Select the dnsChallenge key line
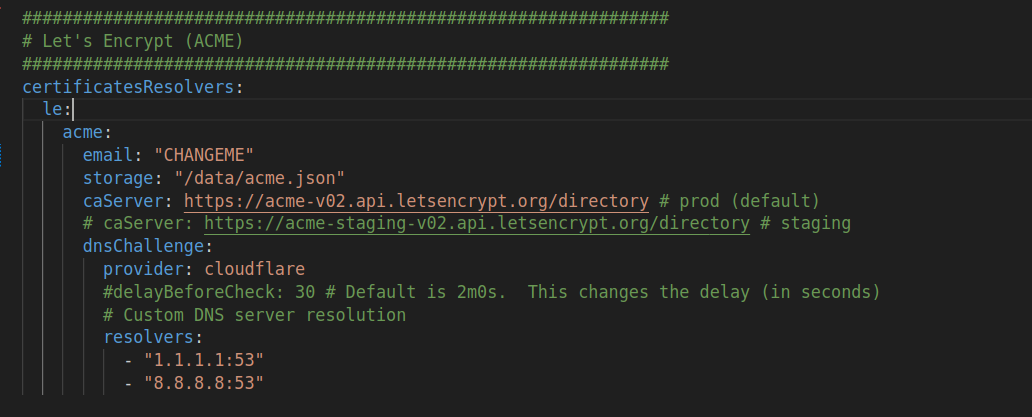1032x417 pixels. tap(147, 247)
